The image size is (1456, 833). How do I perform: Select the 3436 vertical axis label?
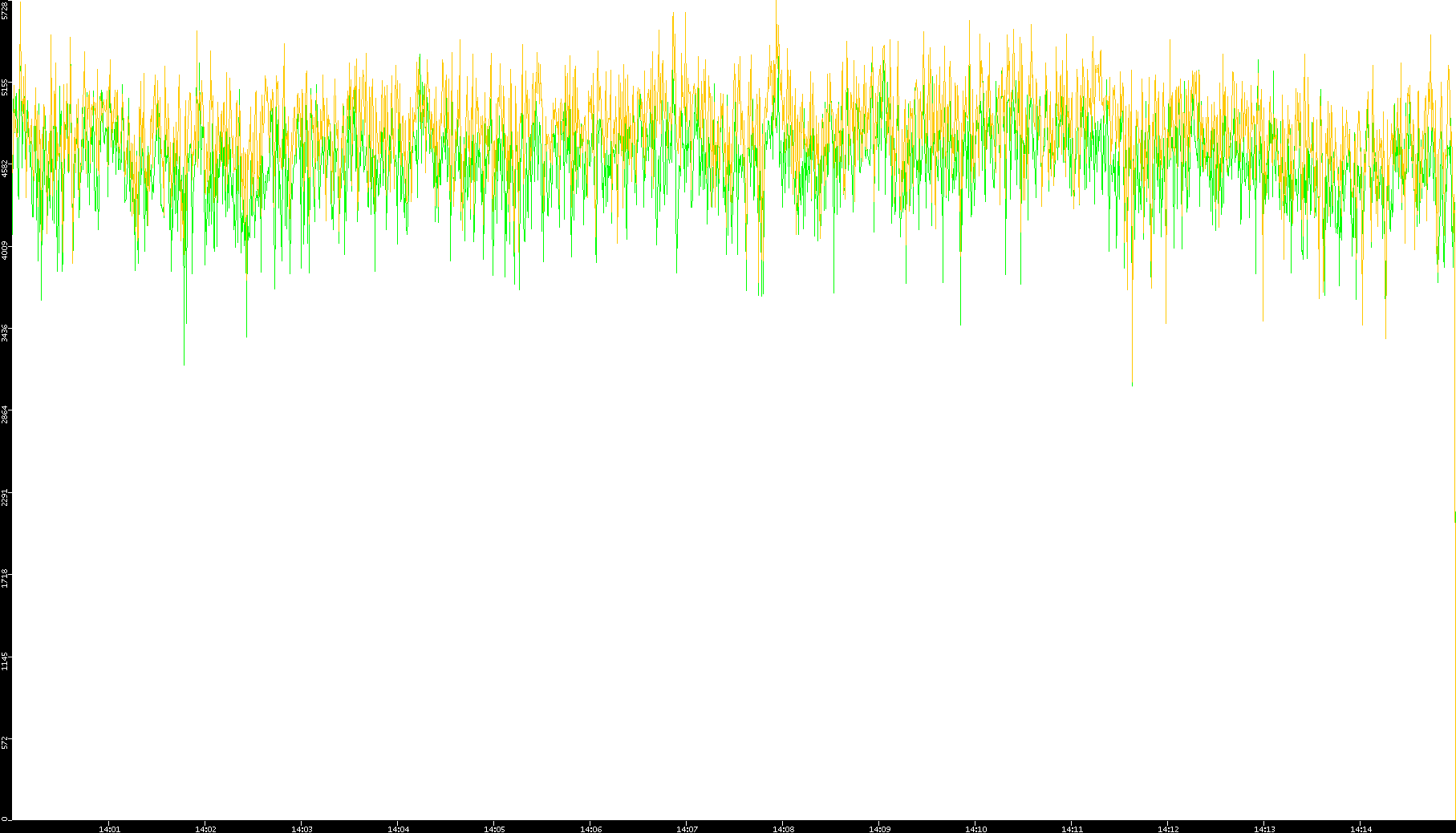tap(6, 333)
